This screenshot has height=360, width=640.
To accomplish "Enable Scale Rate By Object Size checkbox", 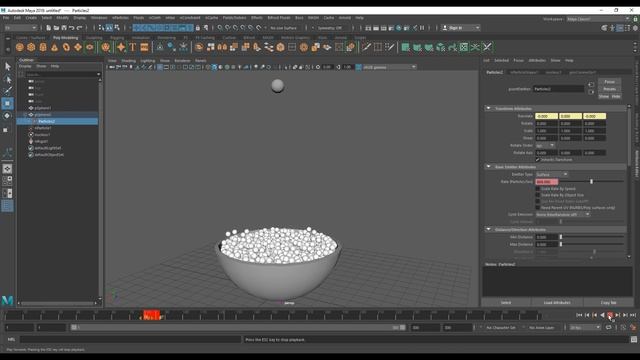I will tap(538, 195).
